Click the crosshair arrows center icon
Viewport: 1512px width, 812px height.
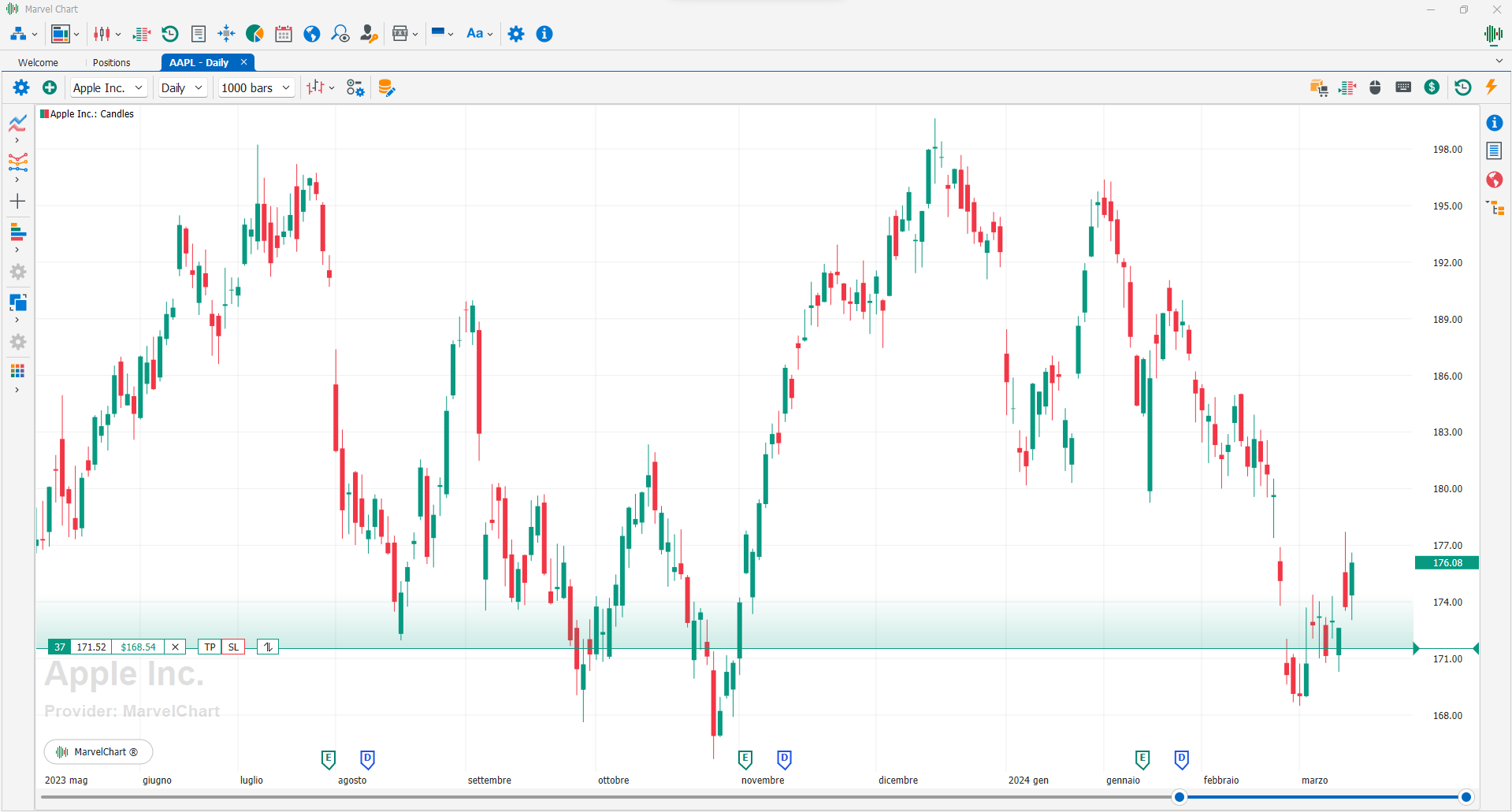coord(226,34)
